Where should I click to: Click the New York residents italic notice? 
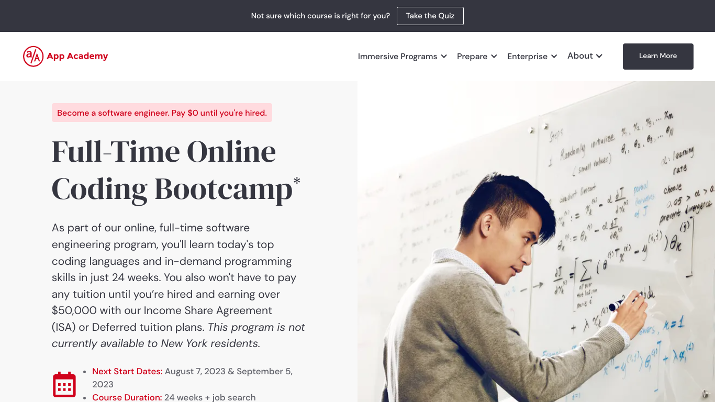178,335
